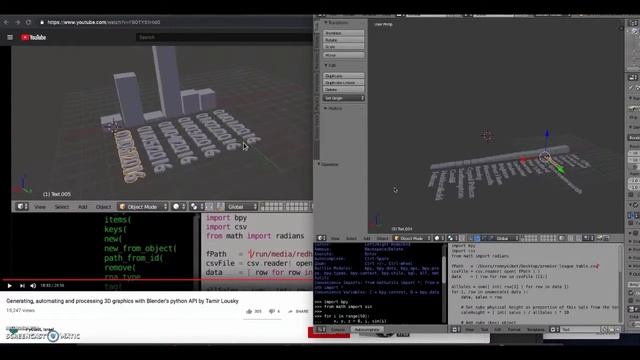
Task: Enable the translate manipulator arrow icon
Action: [x=477, y=238]
